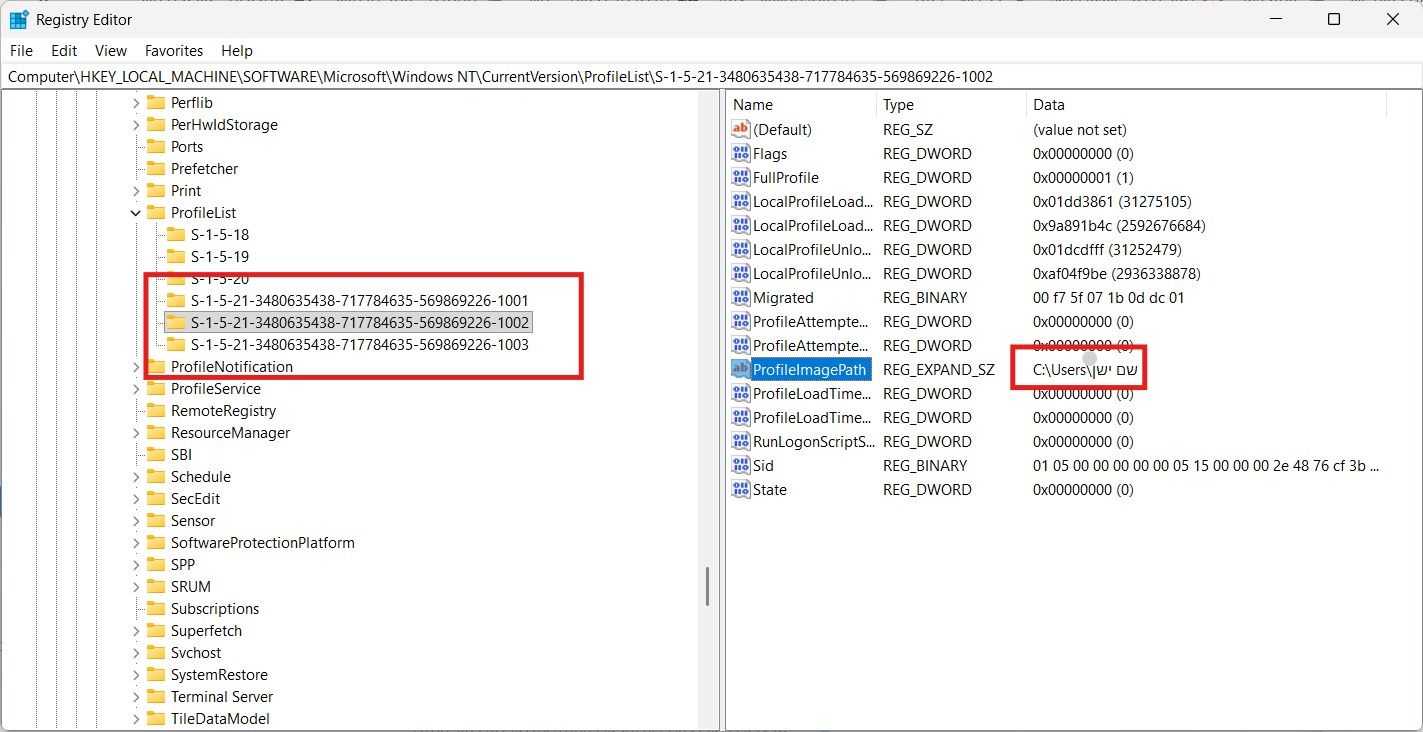The image size is (1423, 732).
Task: Click the DWORD icon of Flags value
Action: [741, 153]
